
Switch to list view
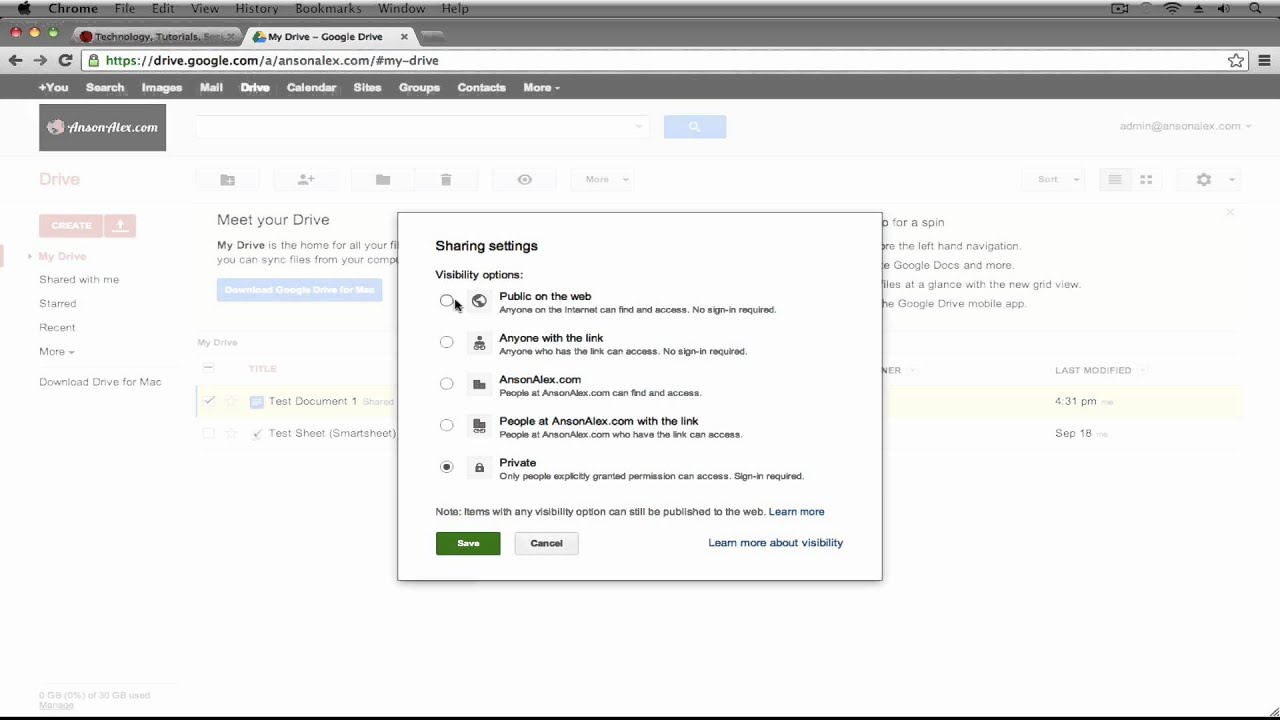point(1114,179)
